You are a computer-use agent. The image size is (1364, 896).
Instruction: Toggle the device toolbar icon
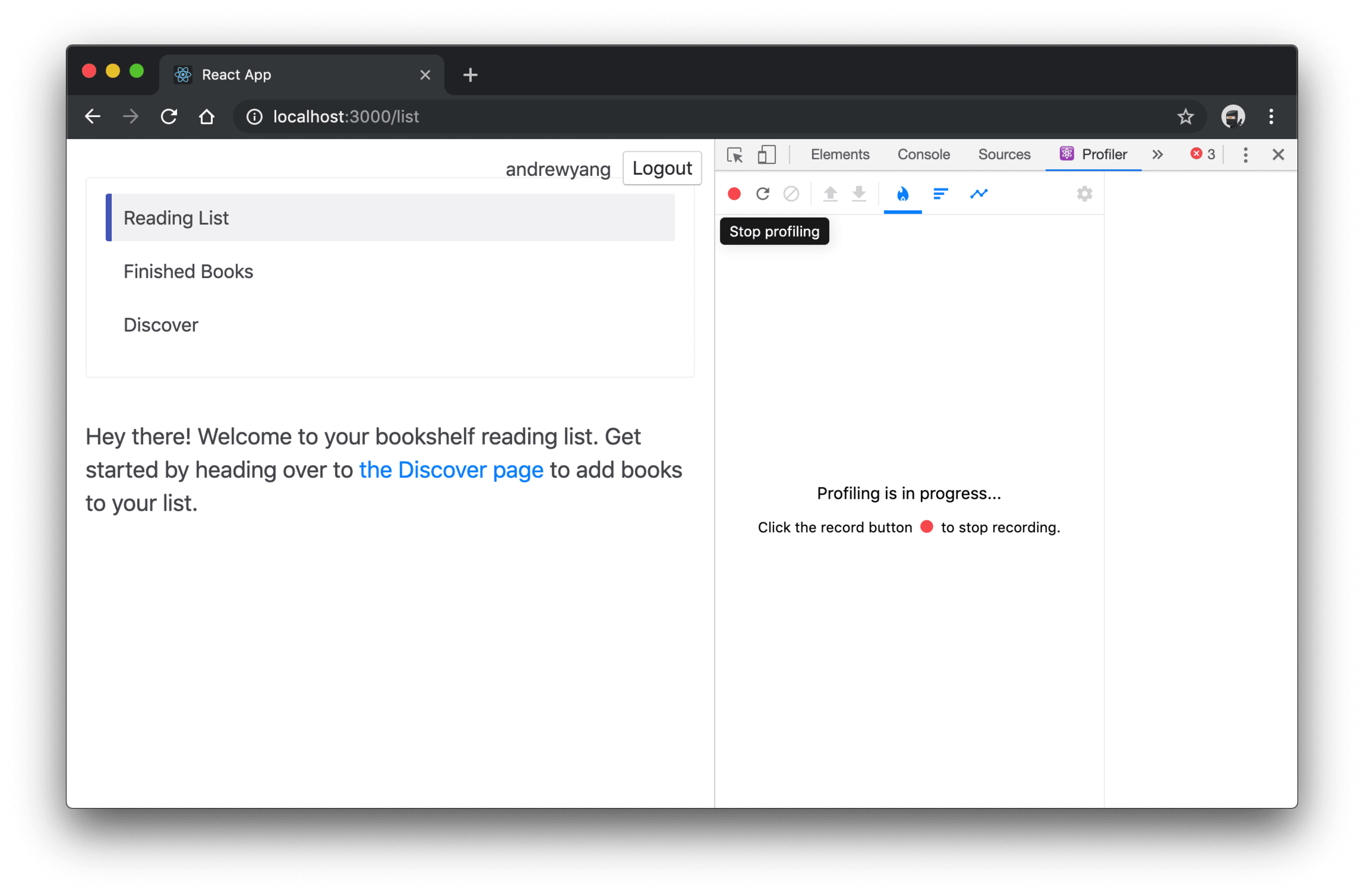pyautogui.click(x=767, y=155)
